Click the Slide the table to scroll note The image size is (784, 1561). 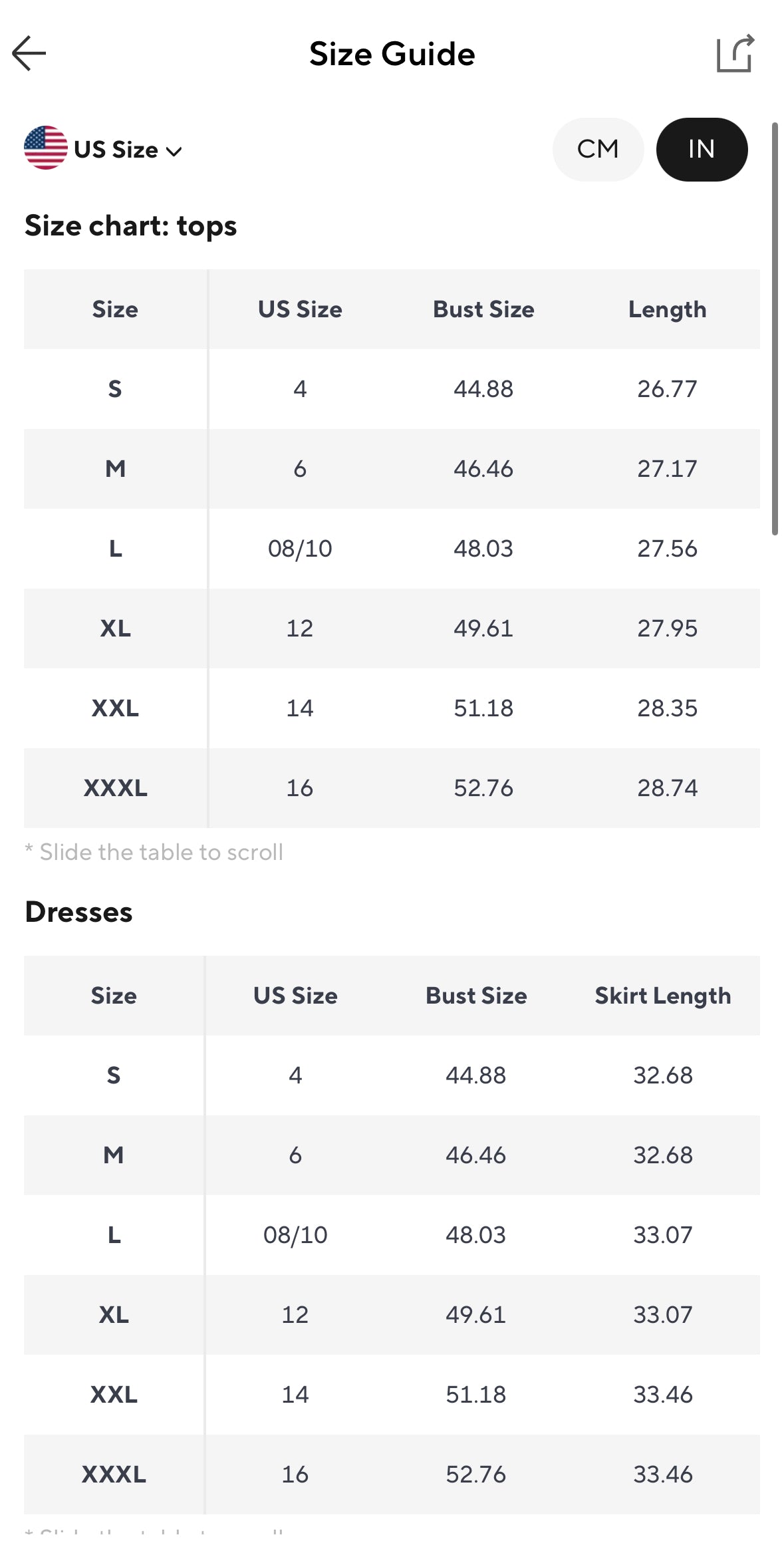tap(154, 852)
